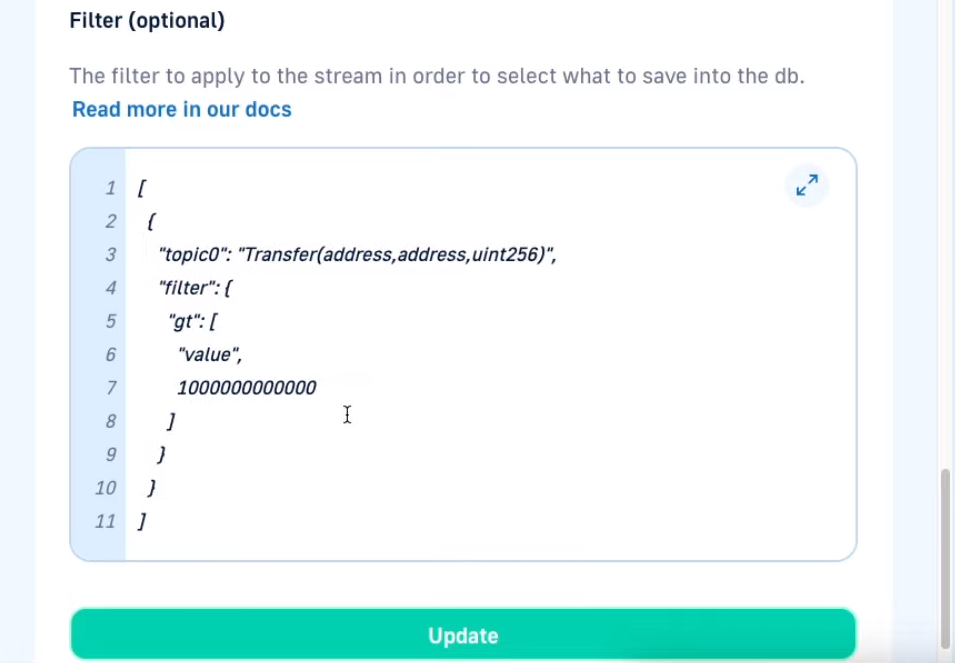Click line number 7 in the gutter
This screenshot has width=955, height=663.
(111, 388)
